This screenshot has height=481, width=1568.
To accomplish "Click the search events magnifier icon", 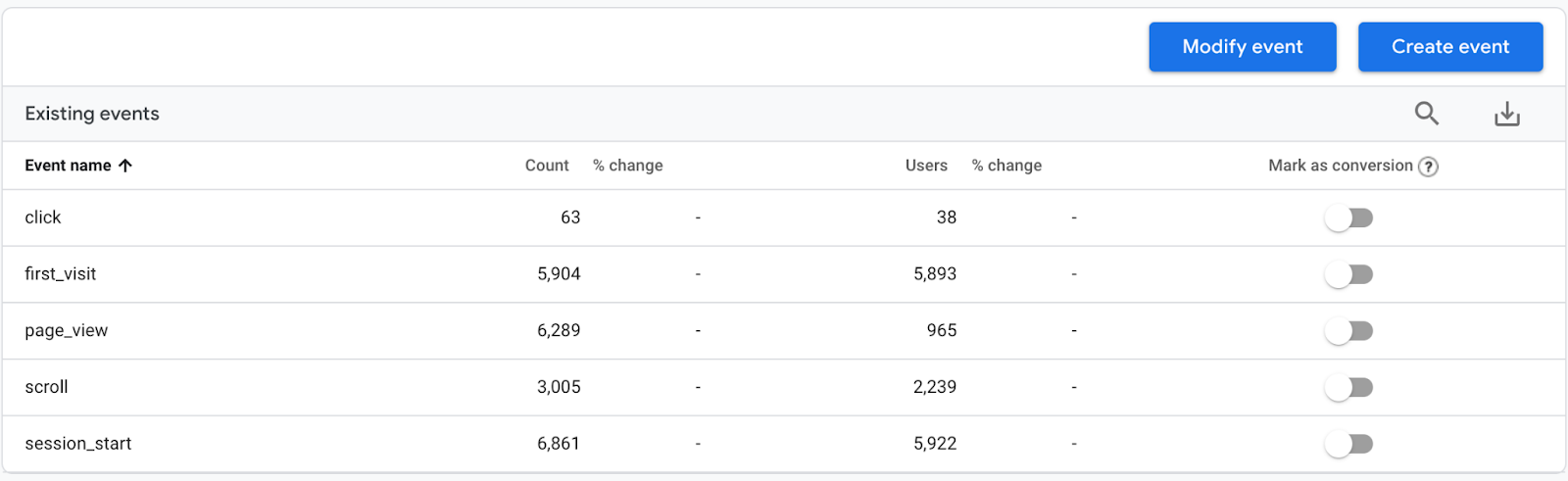I will click(x=1427, y=114).
